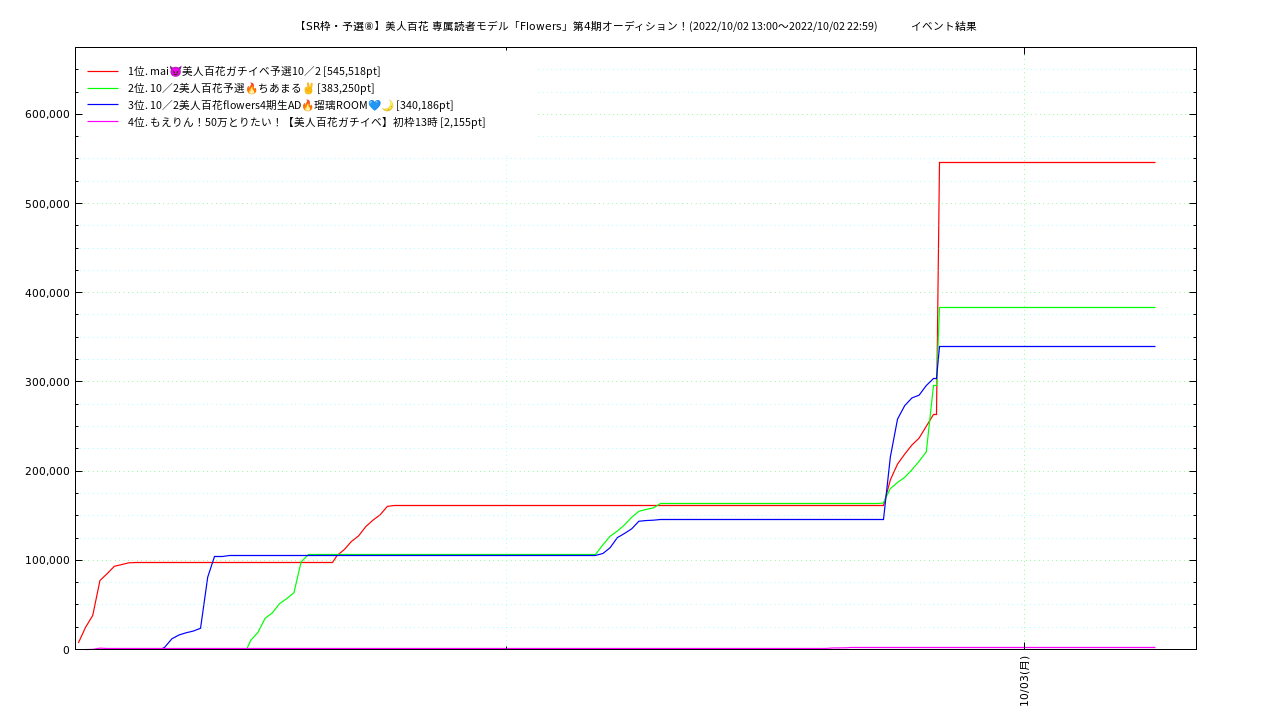
Task: Click the 600,000 y-axis label
Action: coord(46,114)
